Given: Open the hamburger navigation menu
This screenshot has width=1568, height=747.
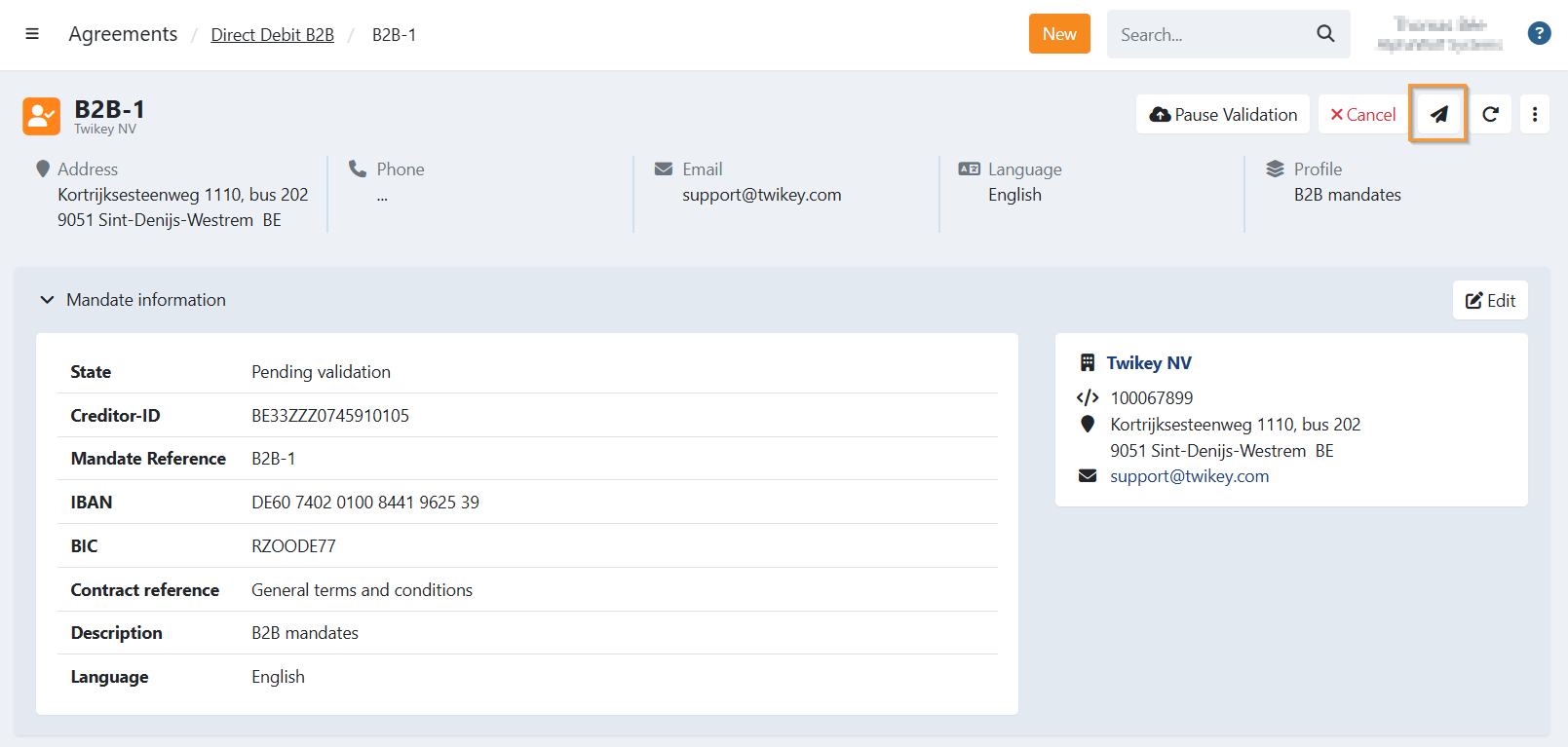Looking at the screenshot, I should (x=32, y=34).
